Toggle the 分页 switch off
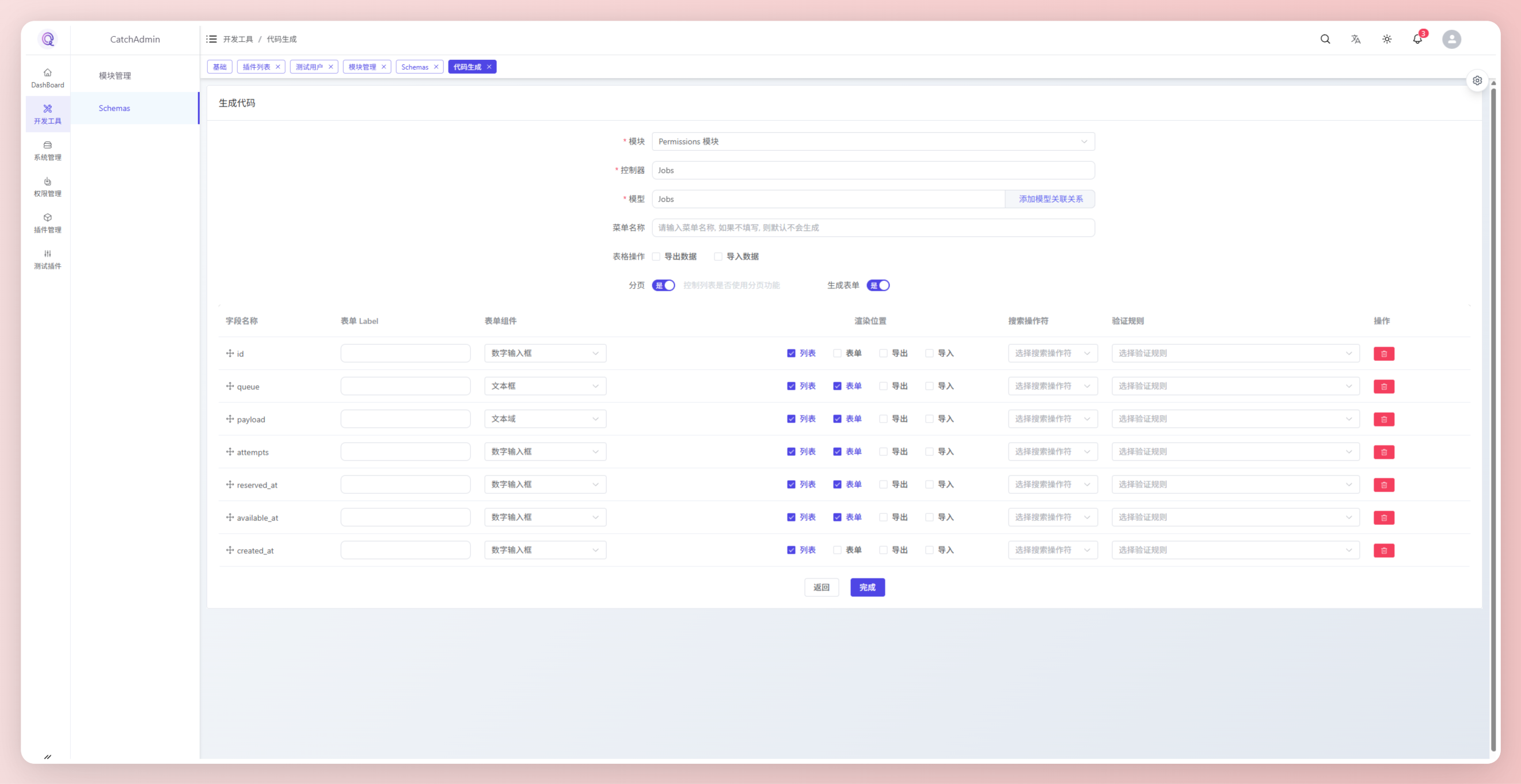The image size is (1521, 784). tap(663, 285)
